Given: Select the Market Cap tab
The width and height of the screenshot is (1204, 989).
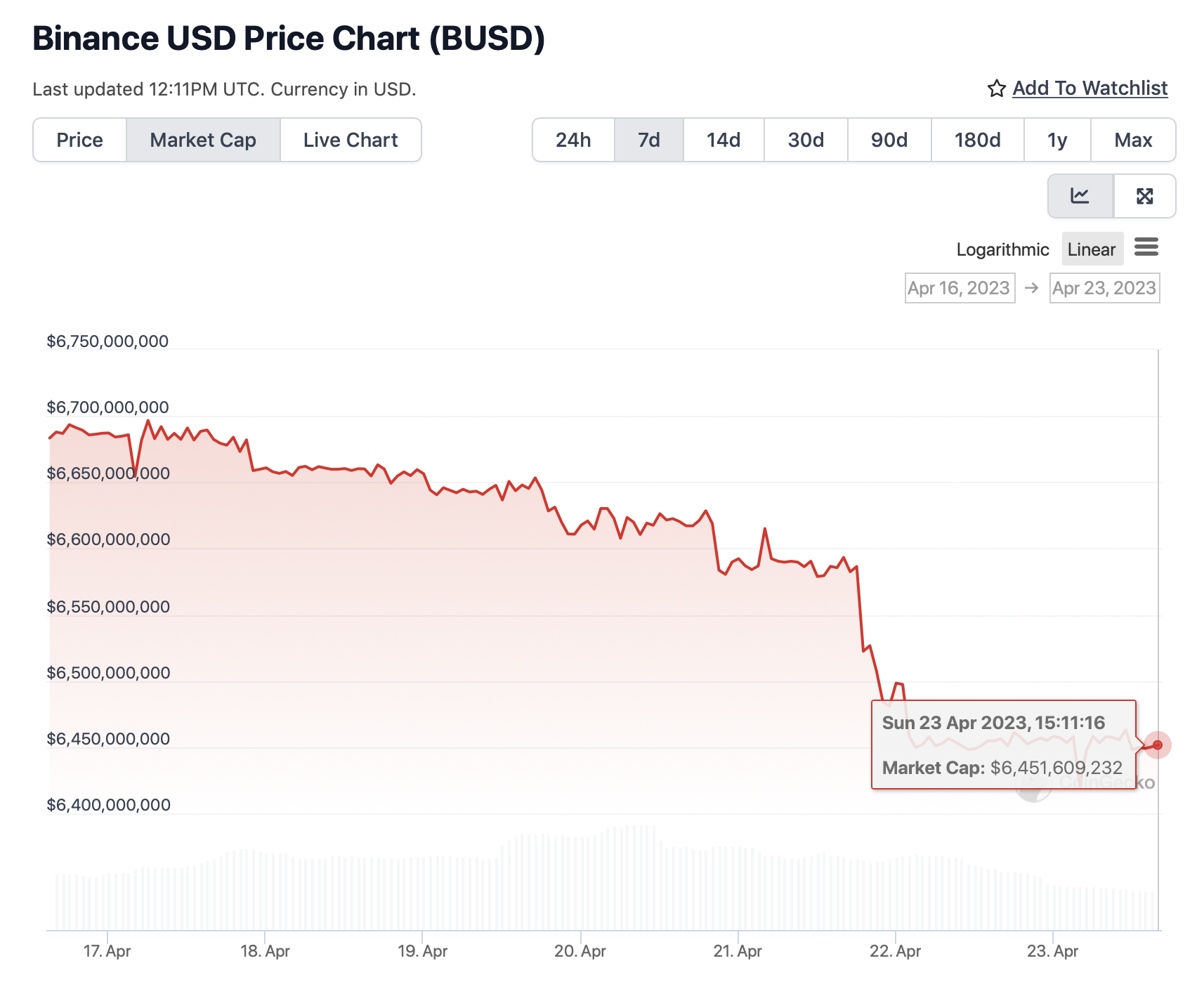Looking at the screenshot, I should click(x=203, y=140).
